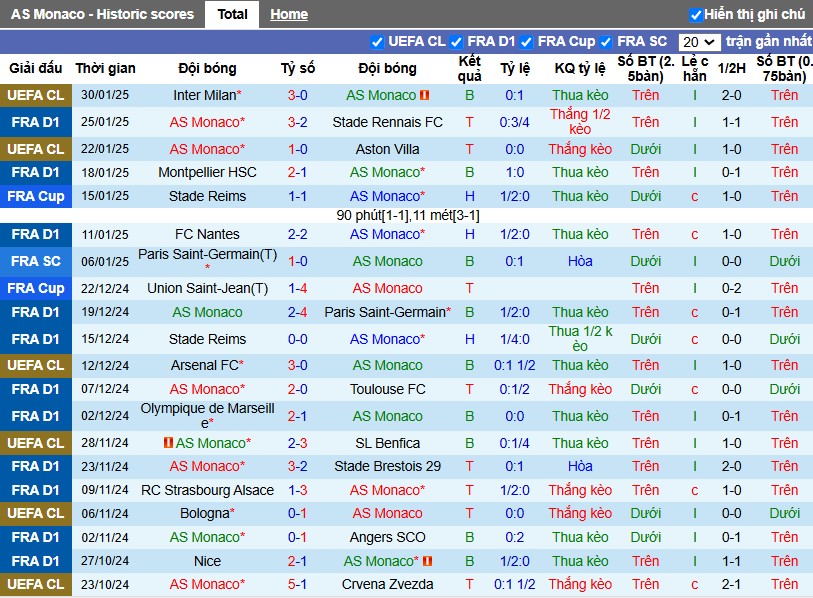Click the 1/4:0 odds in the 15/12/24 row
The image size is (813, 598).
click(514, 339)
